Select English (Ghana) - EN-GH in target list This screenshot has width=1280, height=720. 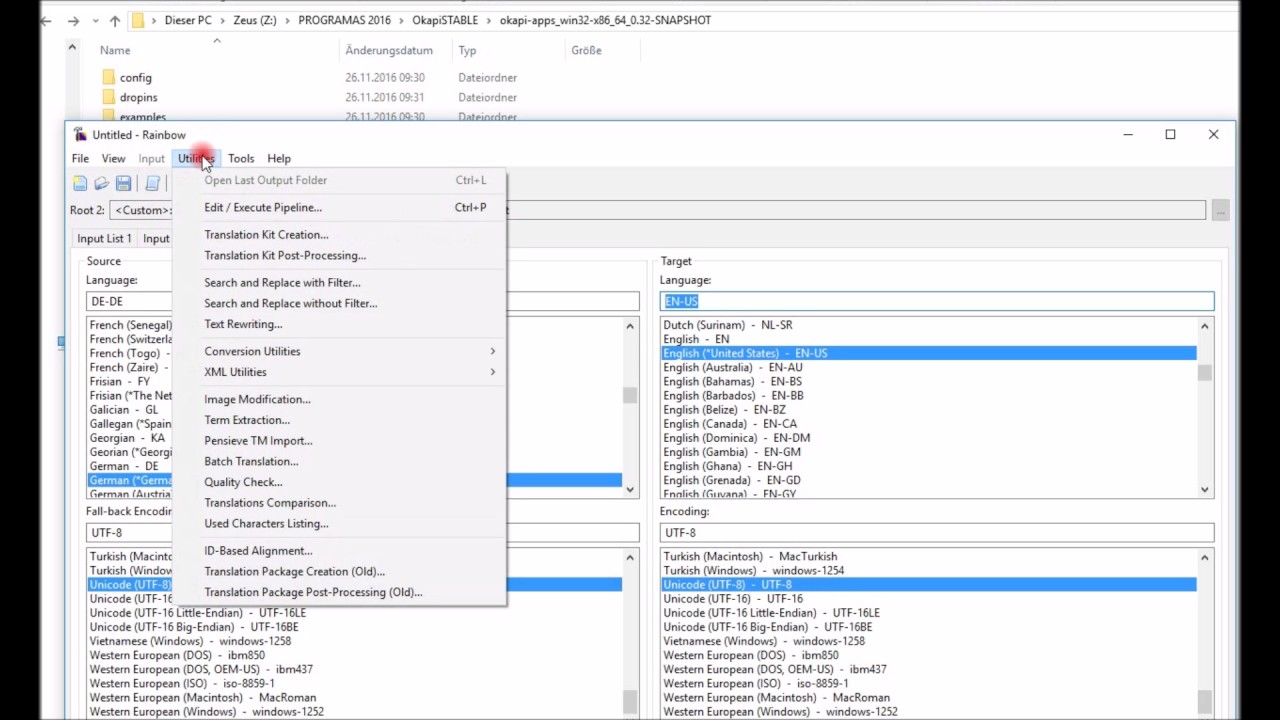tap(728, 466)
